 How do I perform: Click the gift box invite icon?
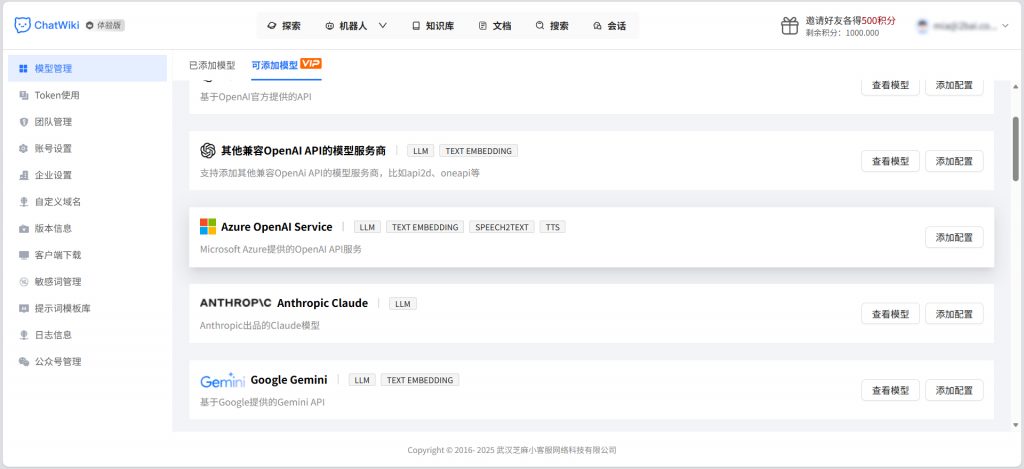coord(790,25)
